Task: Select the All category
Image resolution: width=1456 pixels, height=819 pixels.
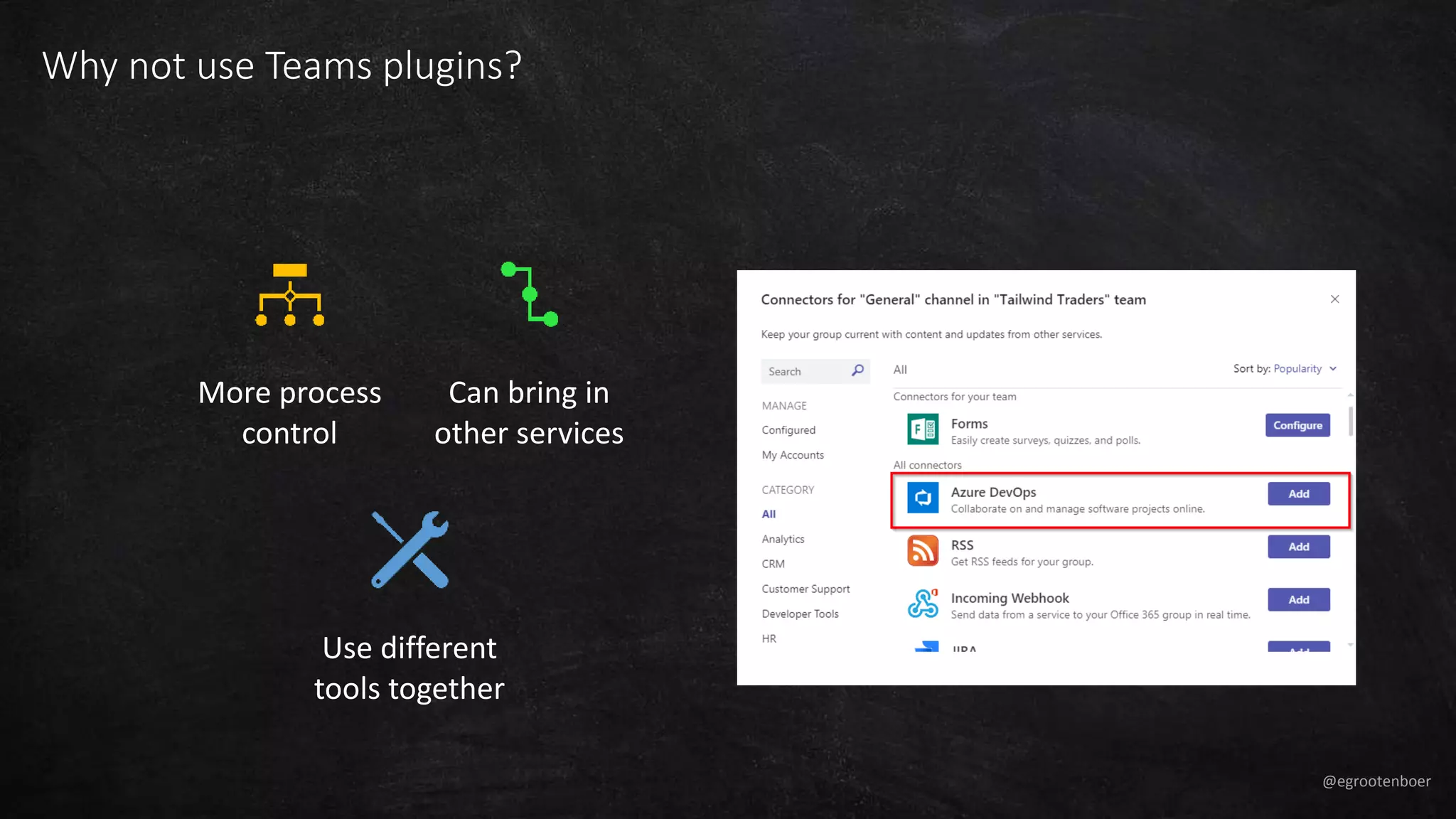Action: (769, 514)
